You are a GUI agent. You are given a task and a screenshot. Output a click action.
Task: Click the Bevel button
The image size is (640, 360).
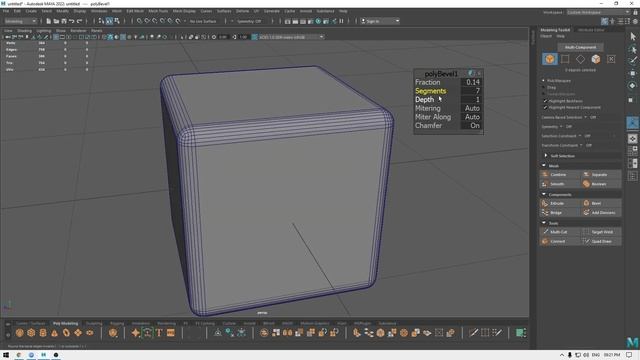[x=601, y=203]
